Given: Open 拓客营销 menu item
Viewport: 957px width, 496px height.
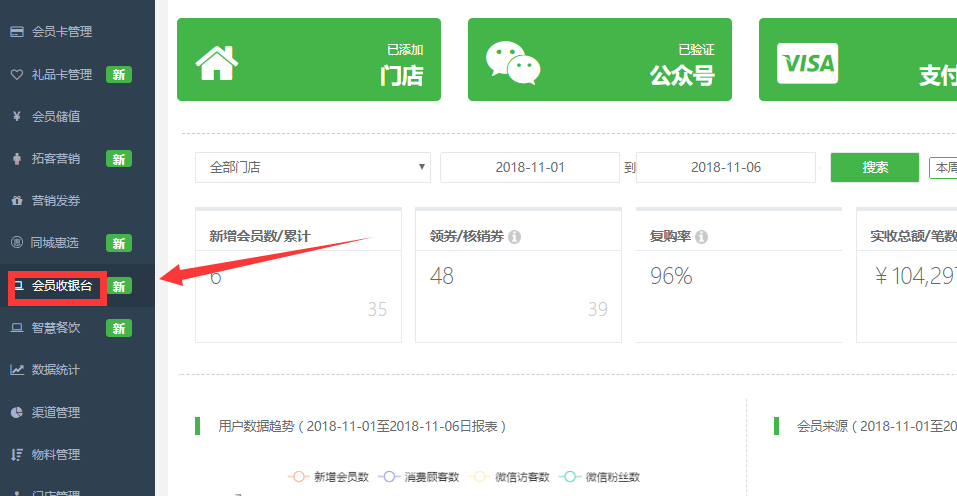Looking at the screenshot, I should point(56,159).
